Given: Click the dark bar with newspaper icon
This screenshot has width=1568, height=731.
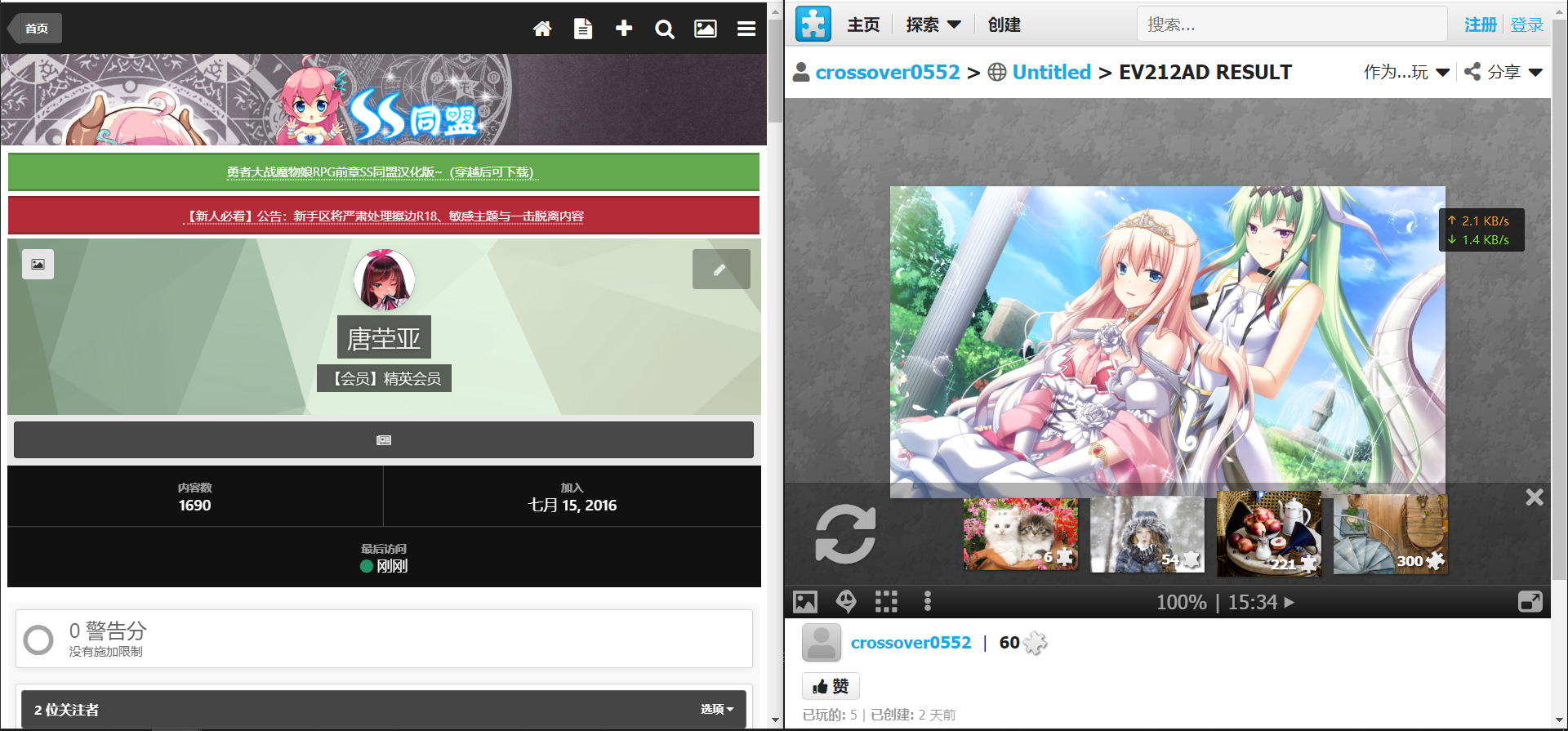Looking at the screenshot, I should tap(384, 440).
